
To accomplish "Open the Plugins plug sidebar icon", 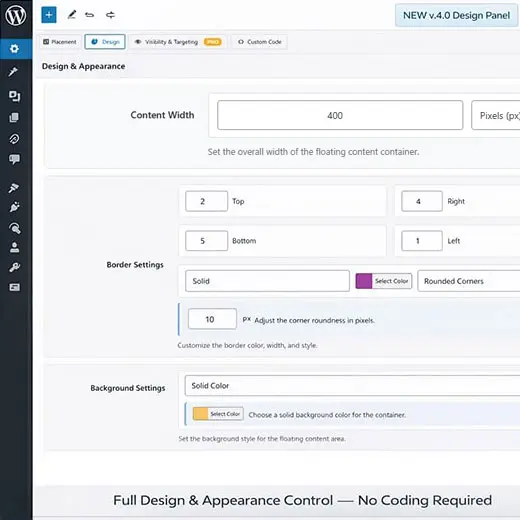I will 14,207.
